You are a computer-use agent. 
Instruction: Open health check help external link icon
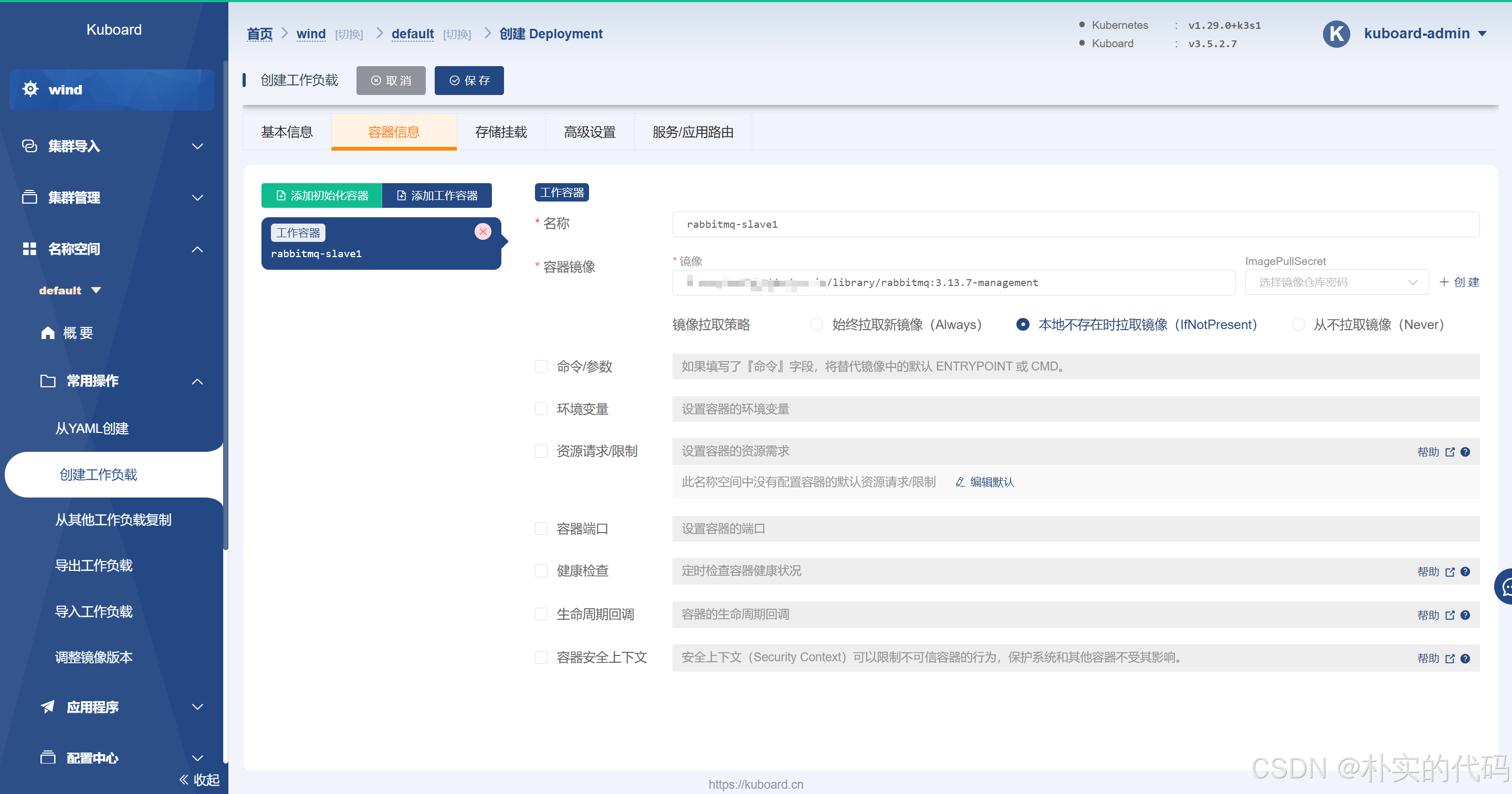coord(1450,572)
